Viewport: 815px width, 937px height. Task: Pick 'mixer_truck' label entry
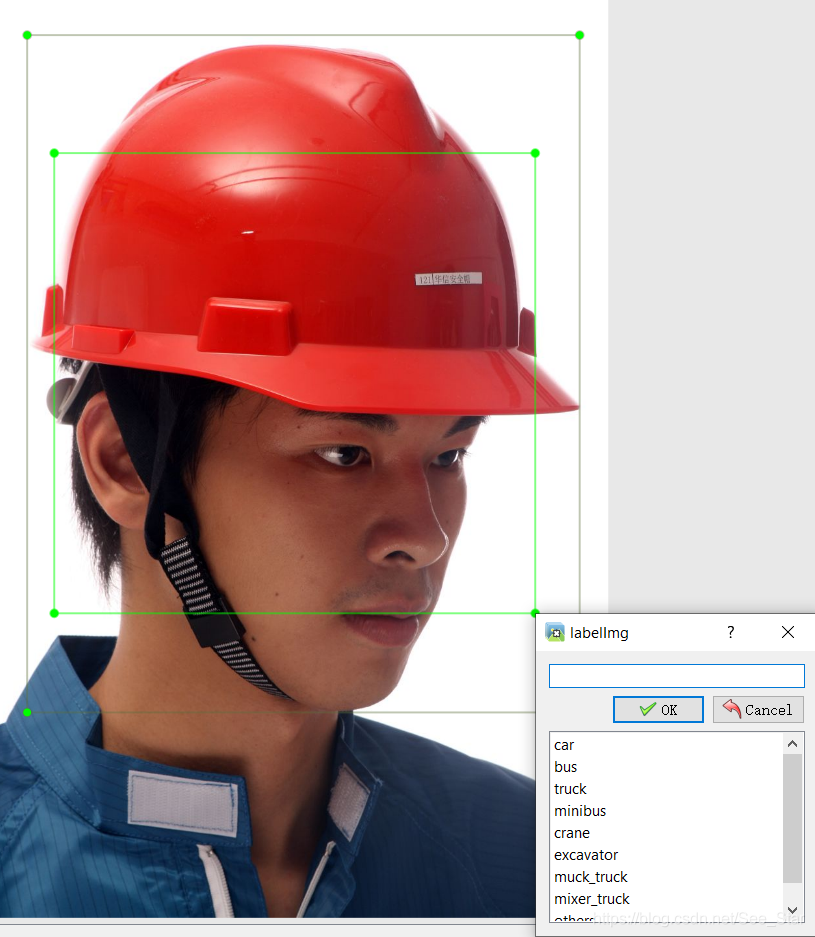pos(667,899)
